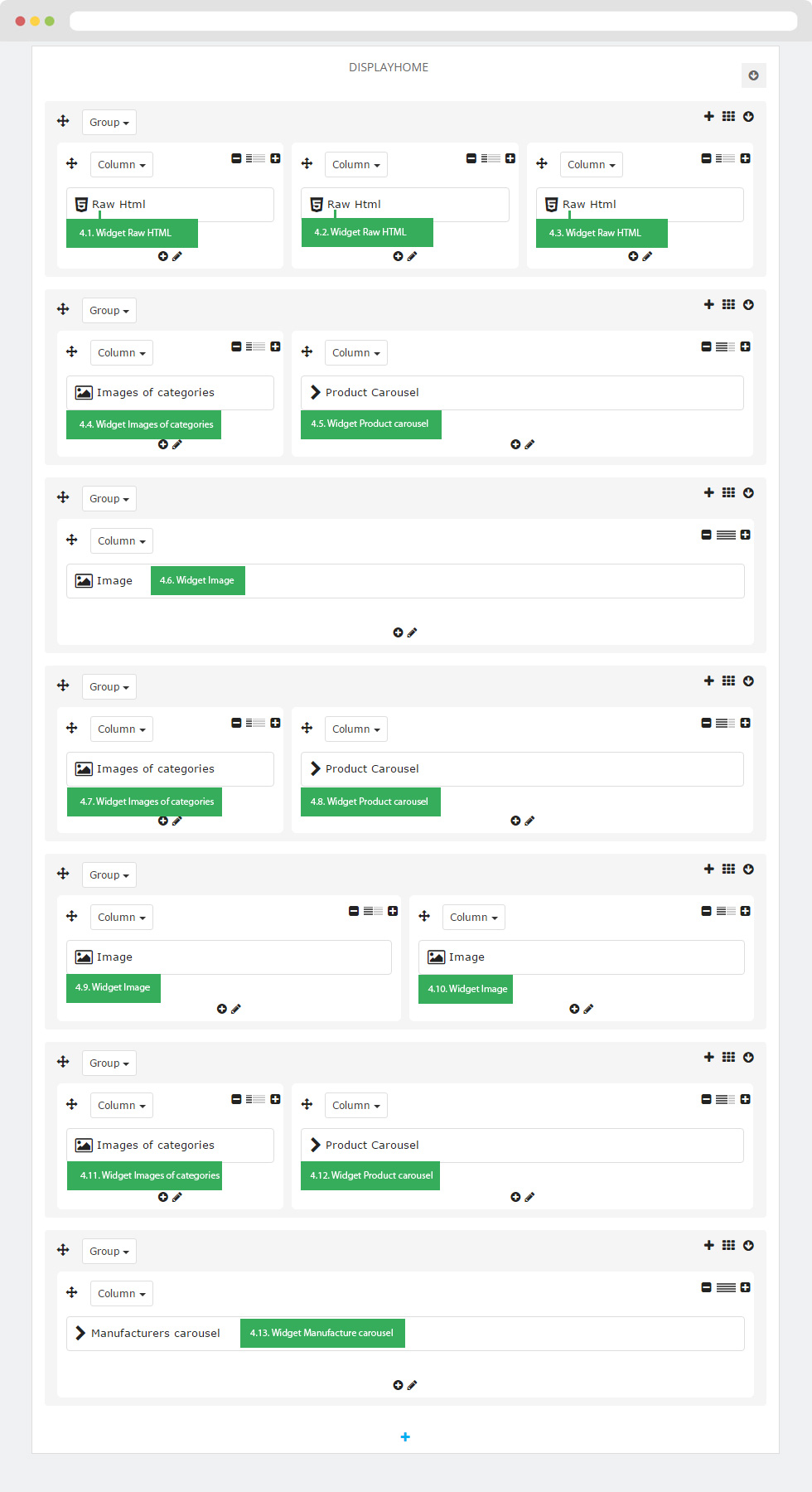The height and width of the screenshot is (1492, 812).
Task: Add a column to the first Group
Action: [708, 116]
